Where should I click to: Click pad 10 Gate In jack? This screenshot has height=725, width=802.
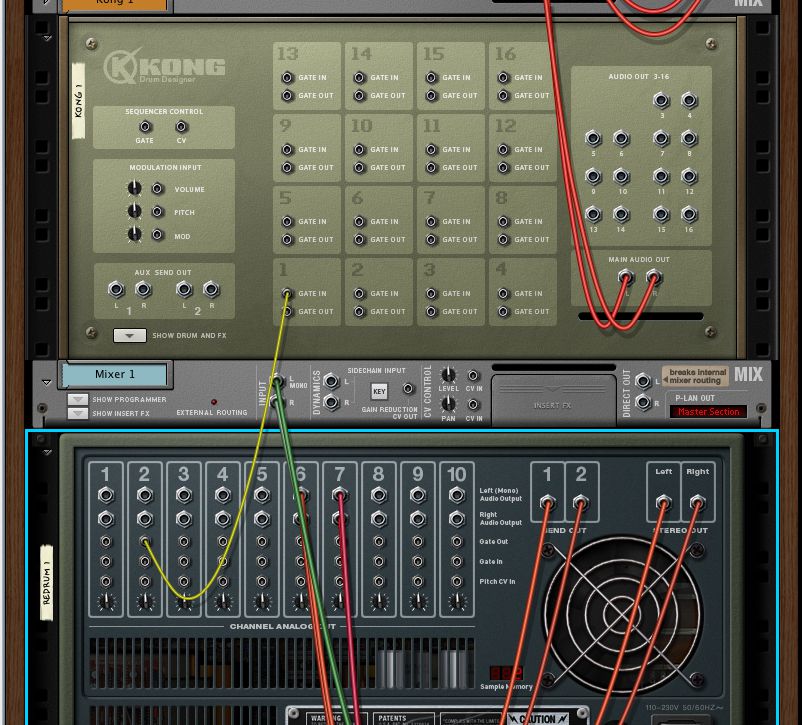(359, 149)
